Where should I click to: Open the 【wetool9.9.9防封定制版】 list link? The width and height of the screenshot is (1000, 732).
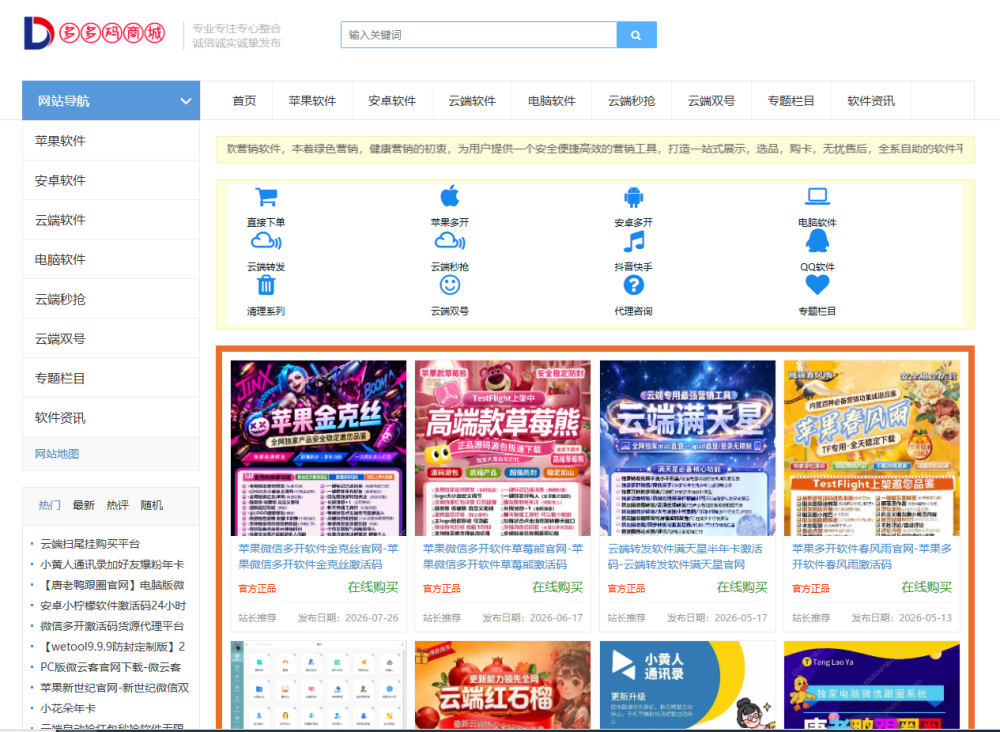[113, 647]
